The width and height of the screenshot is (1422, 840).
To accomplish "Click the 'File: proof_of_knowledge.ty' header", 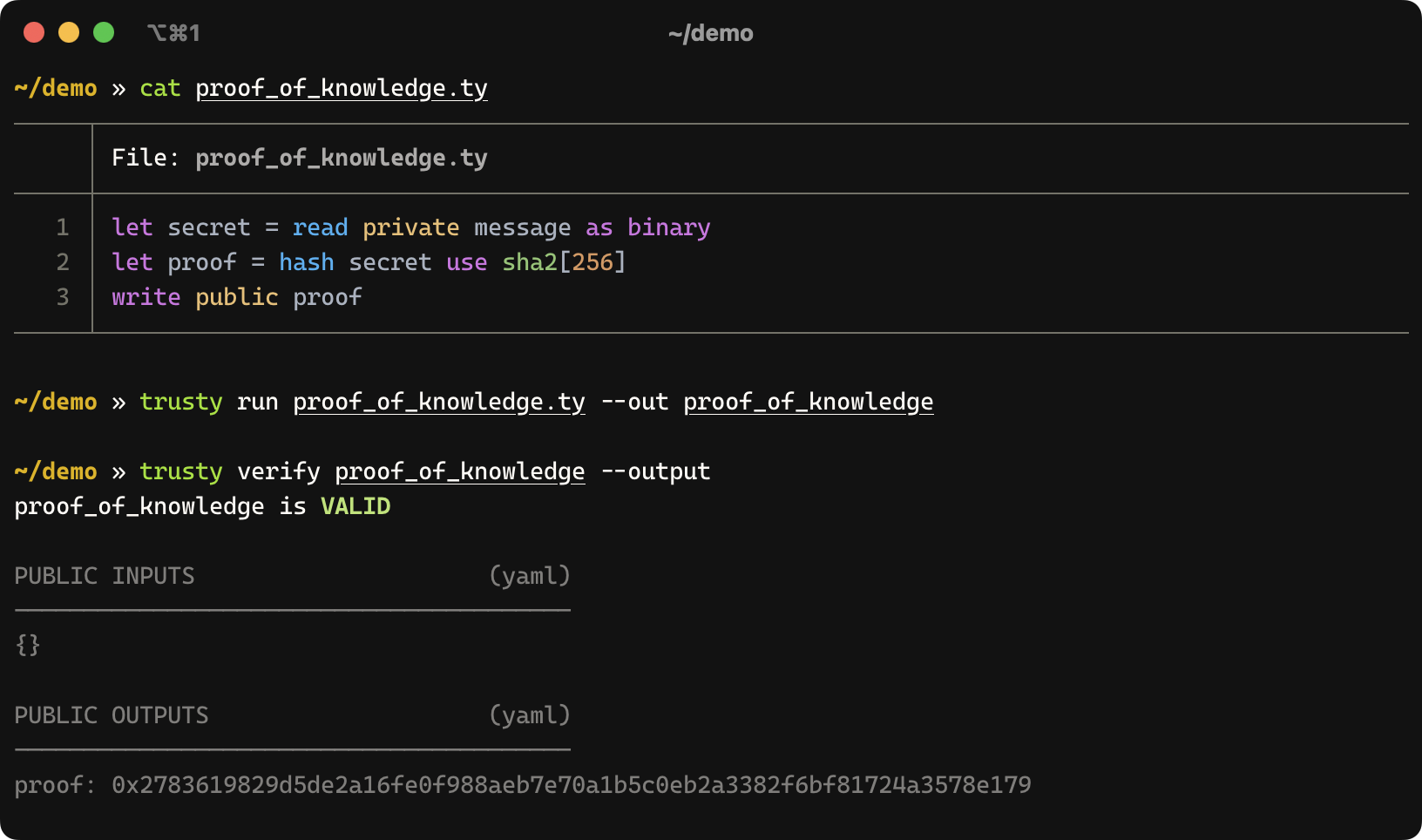I will pos(300,158).
